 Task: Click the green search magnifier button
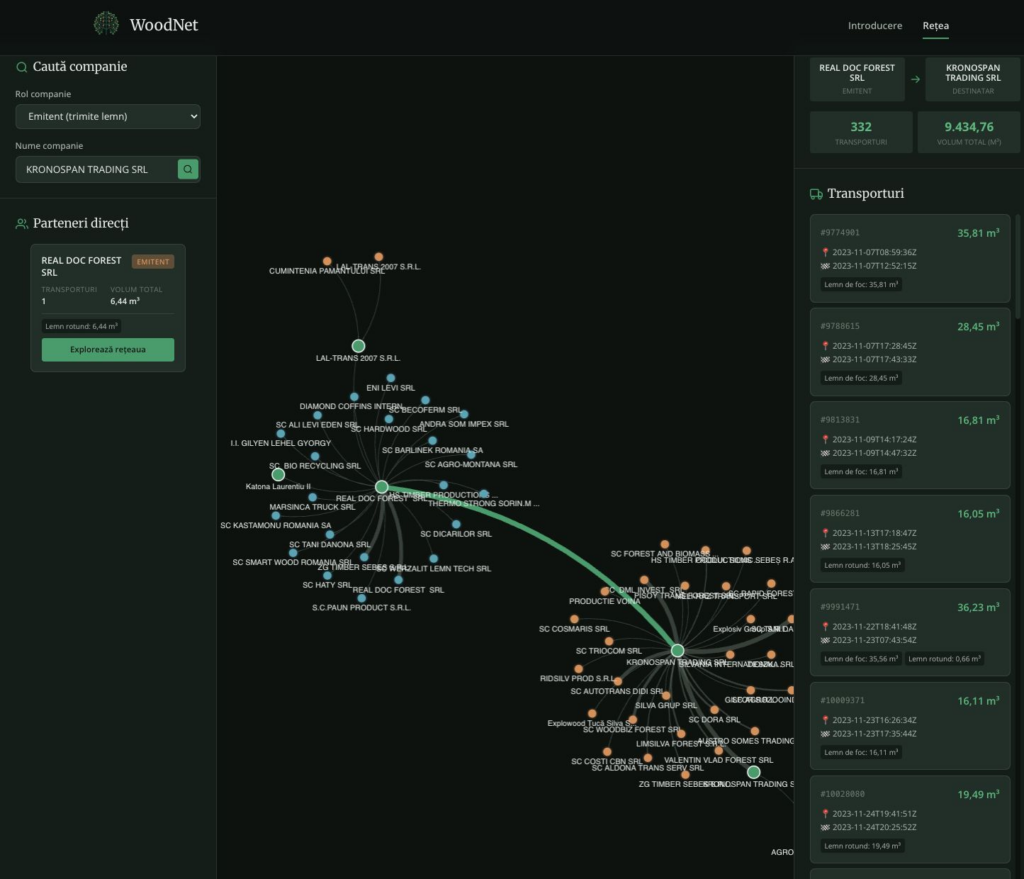tap(188, 169)
